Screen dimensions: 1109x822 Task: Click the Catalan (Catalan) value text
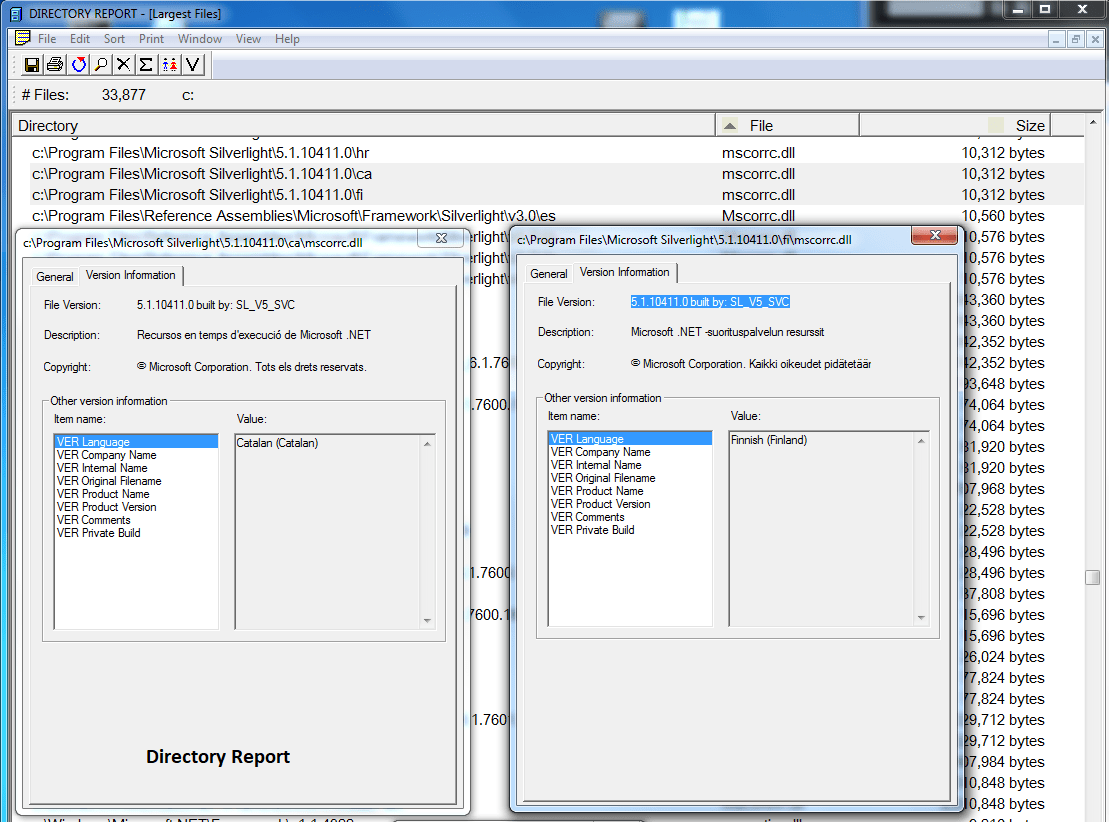point(277,443)
